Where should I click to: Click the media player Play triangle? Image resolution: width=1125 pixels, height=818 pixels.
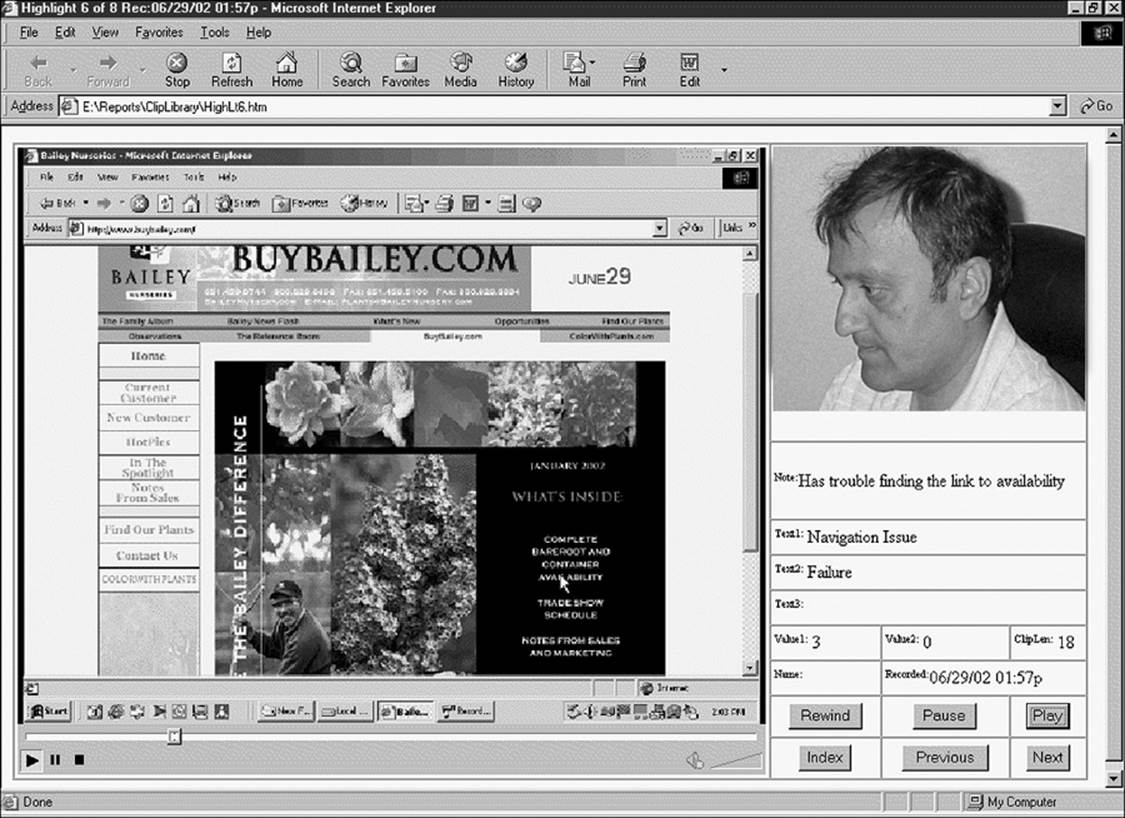pyautogui.click(x=32, y=760)
